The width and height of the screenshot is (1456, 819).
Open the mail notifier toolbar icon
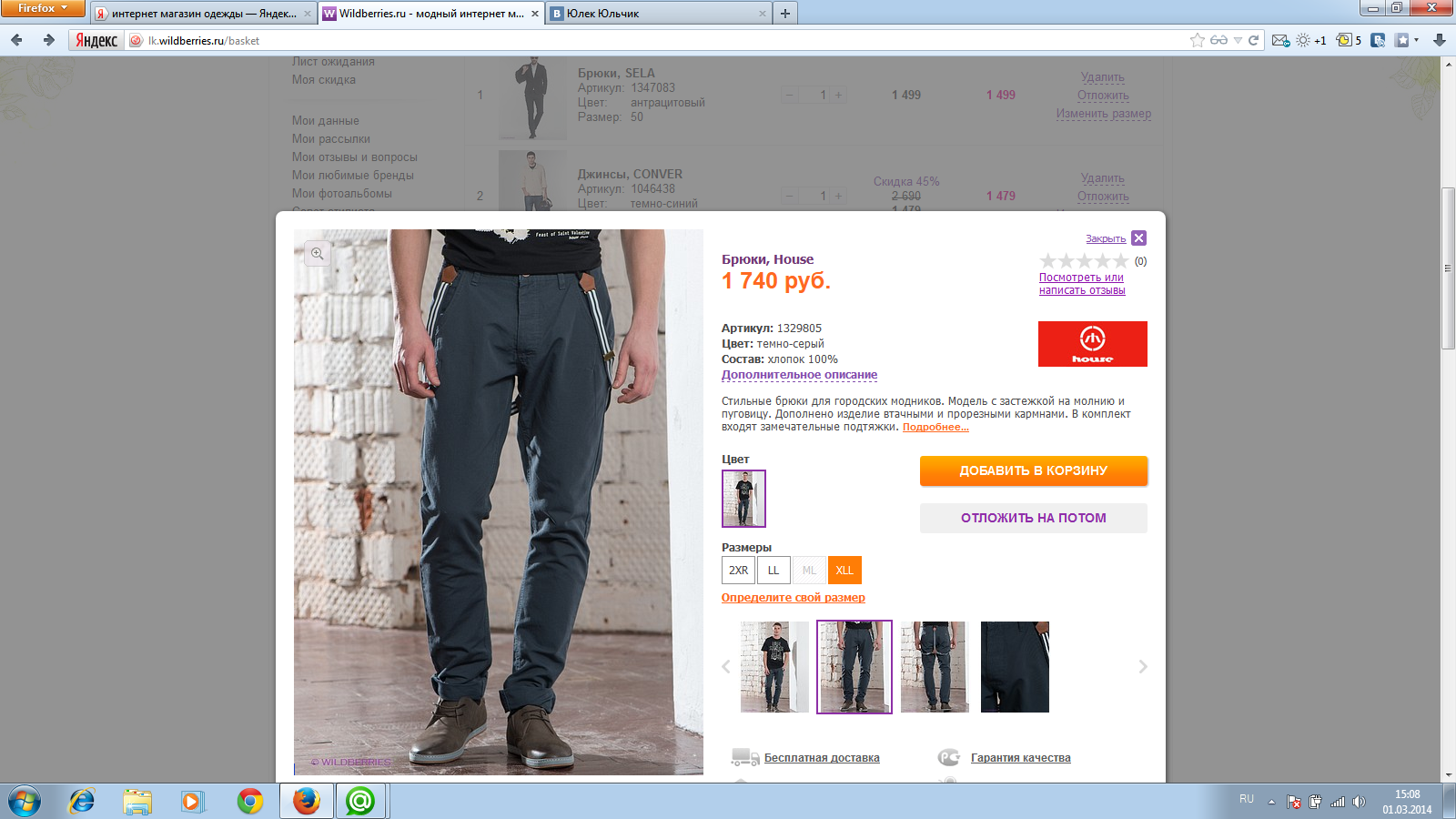pos(1280,40)
